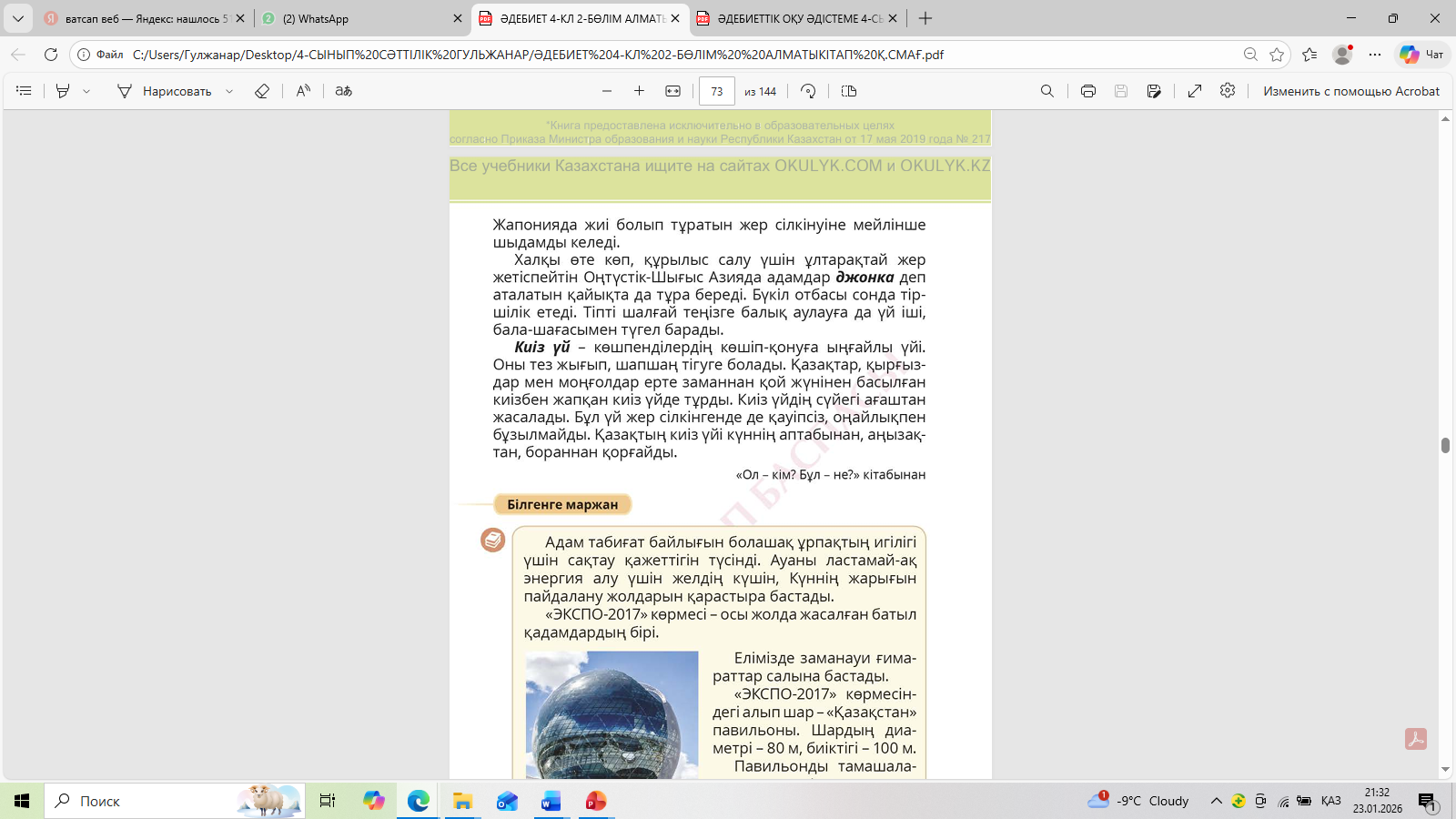
Task: Activate the Нарисовать drawing tool
Action: tap(165, 91)
